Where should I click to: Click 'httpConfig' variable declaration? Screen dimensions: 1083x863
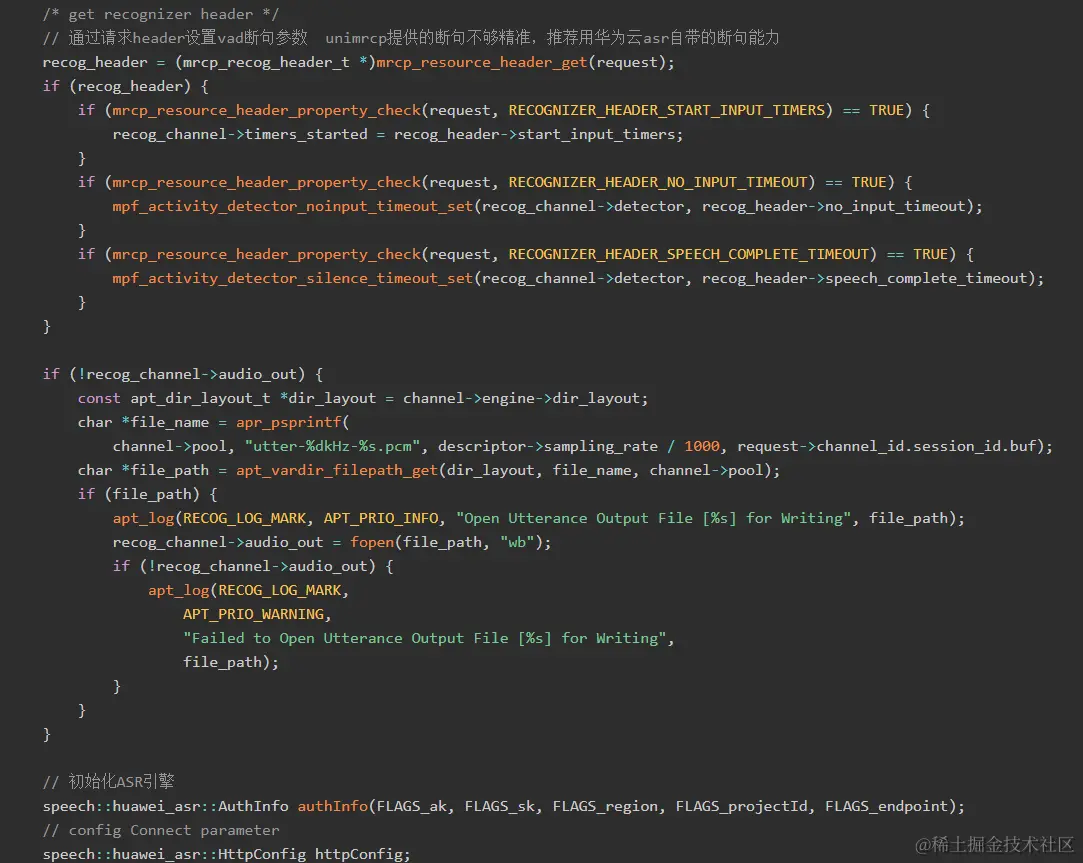click(x=358, y=854)
